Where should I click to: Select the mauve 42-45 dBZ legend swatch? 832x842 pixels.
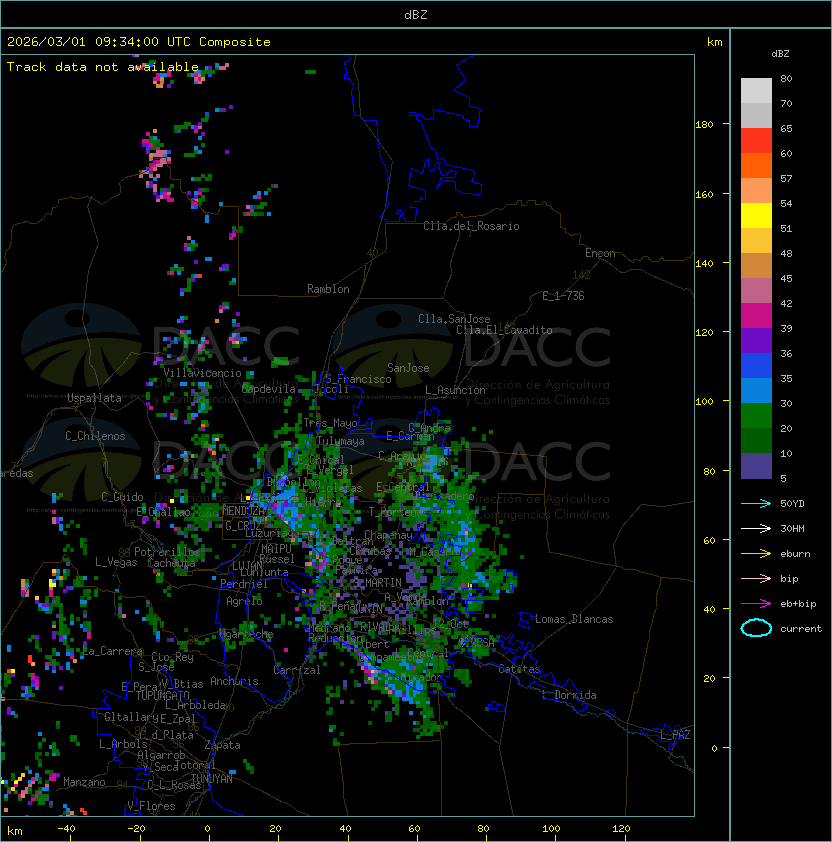(x=756, y=291)
